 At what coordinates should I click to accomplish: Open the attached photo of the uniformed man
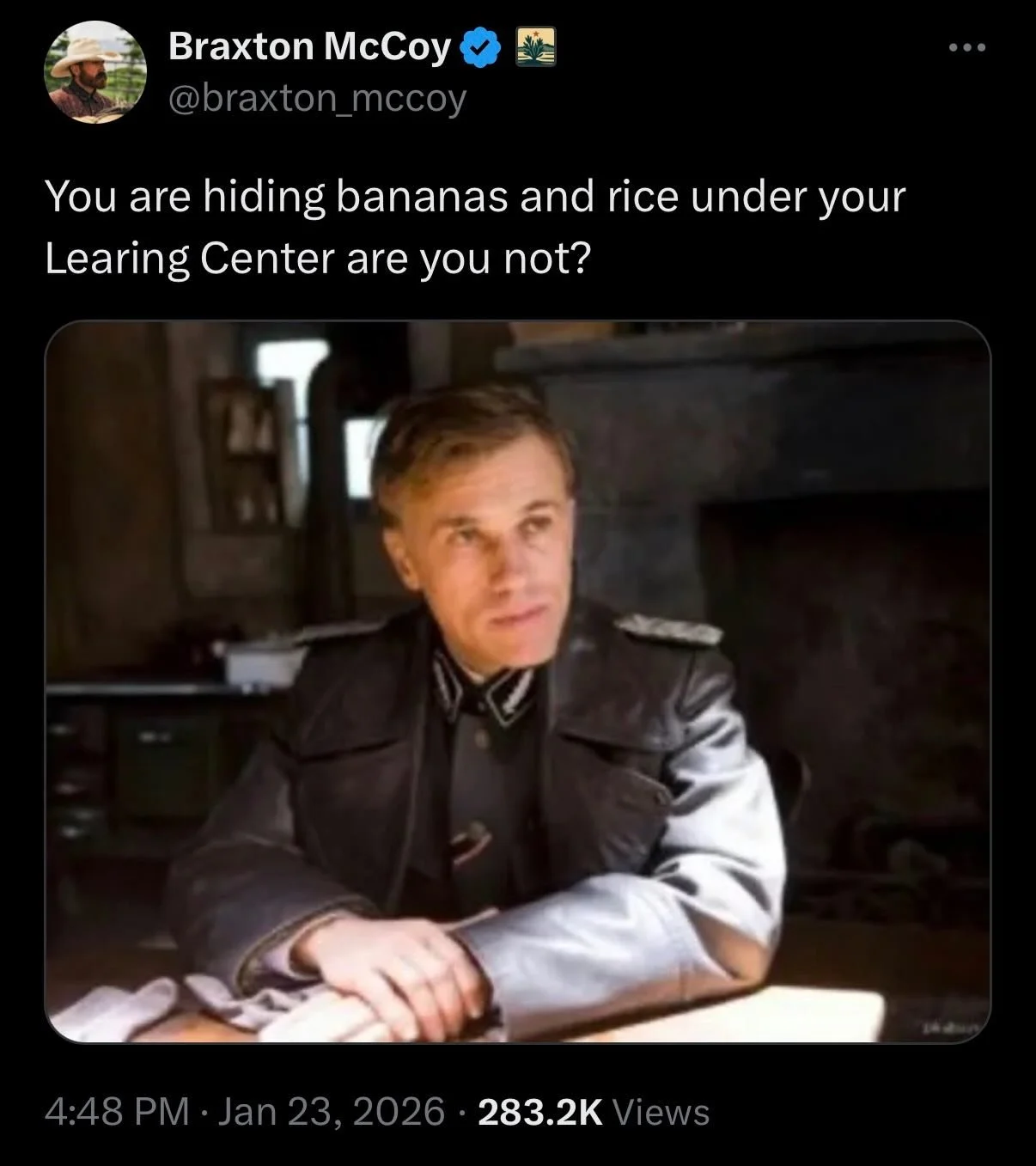(x=518, y=681)
